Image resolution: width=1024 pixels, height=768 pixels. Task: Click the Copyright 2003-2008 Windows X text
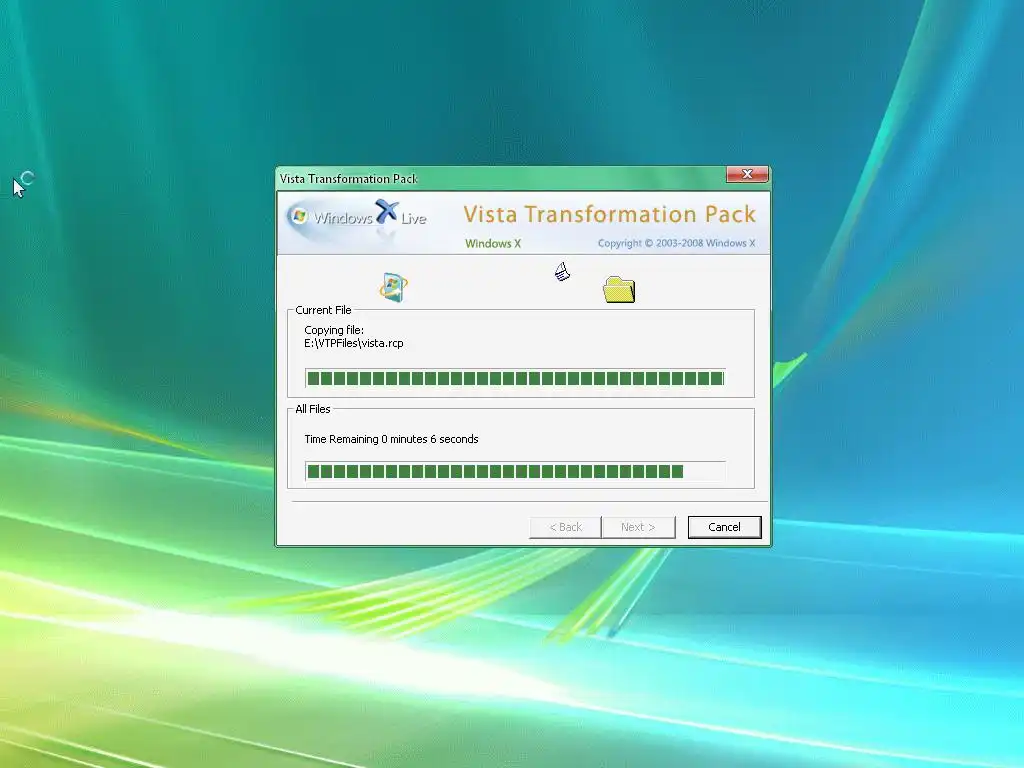click(677, 243)
